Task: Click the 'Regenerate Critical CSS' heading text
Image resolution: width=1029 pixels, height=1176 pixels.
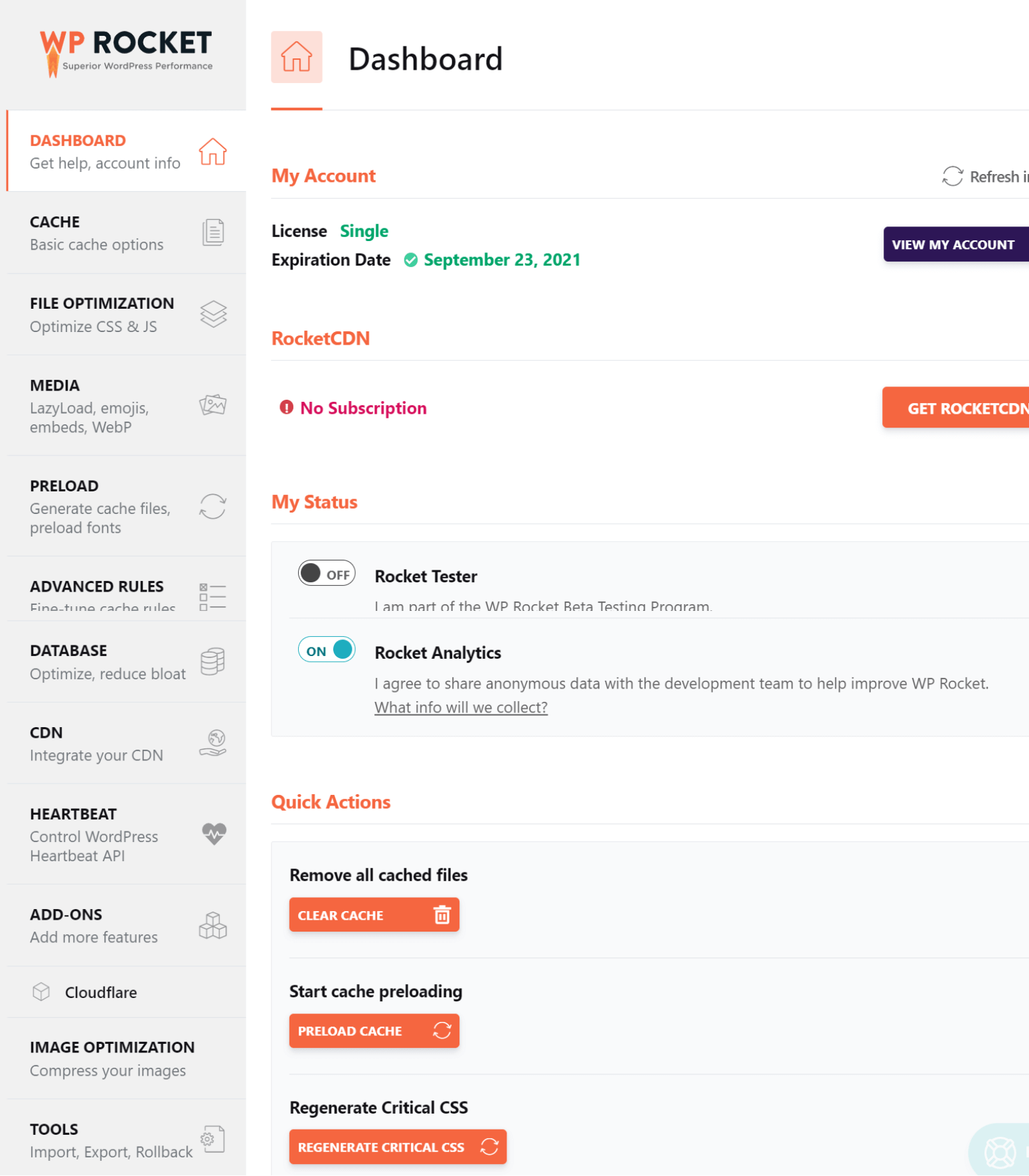Action: coord(378,1108)
